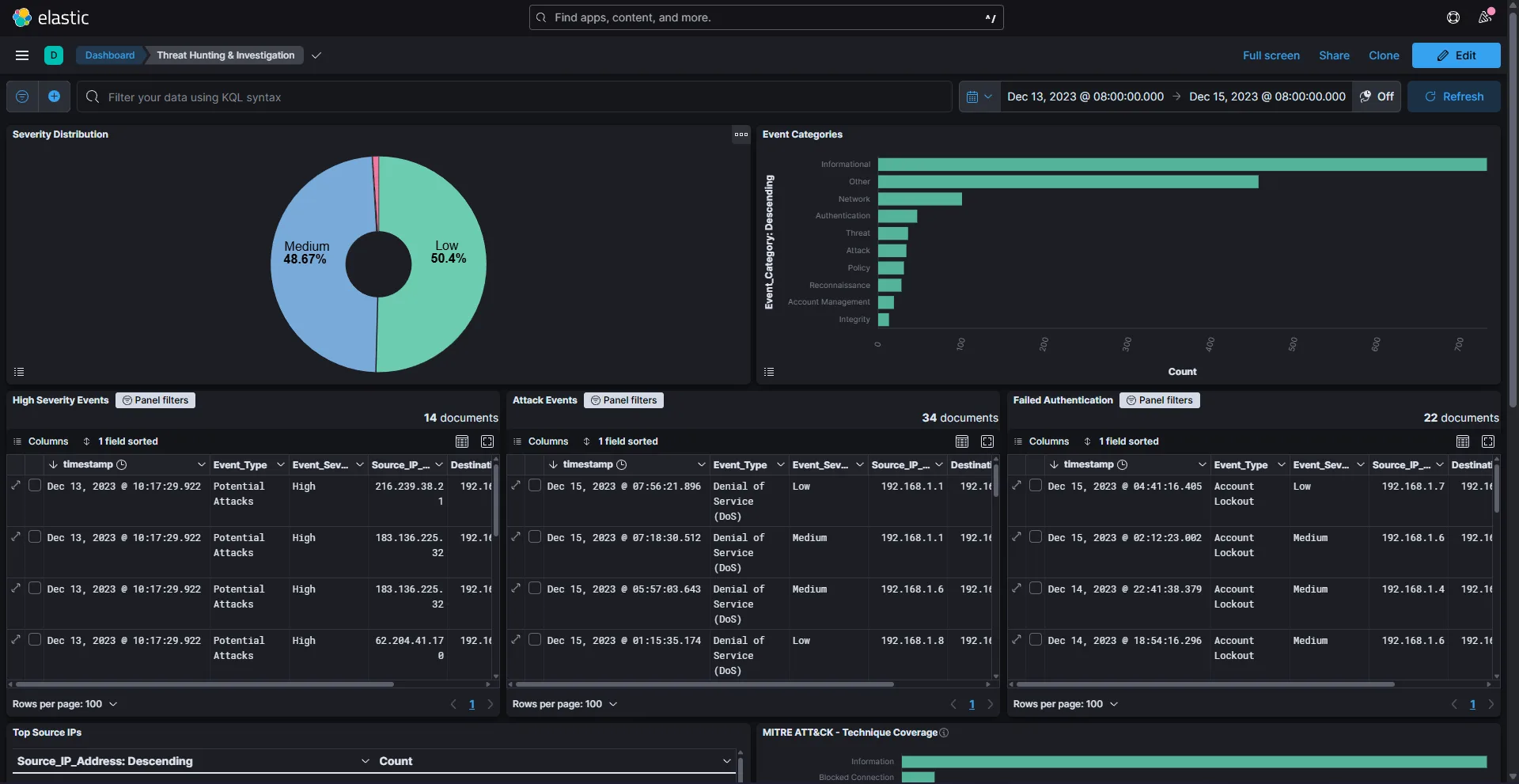Open the navigation hamburger menu
Viewport: 1519px width, 784px height.
tap(21, 55)
